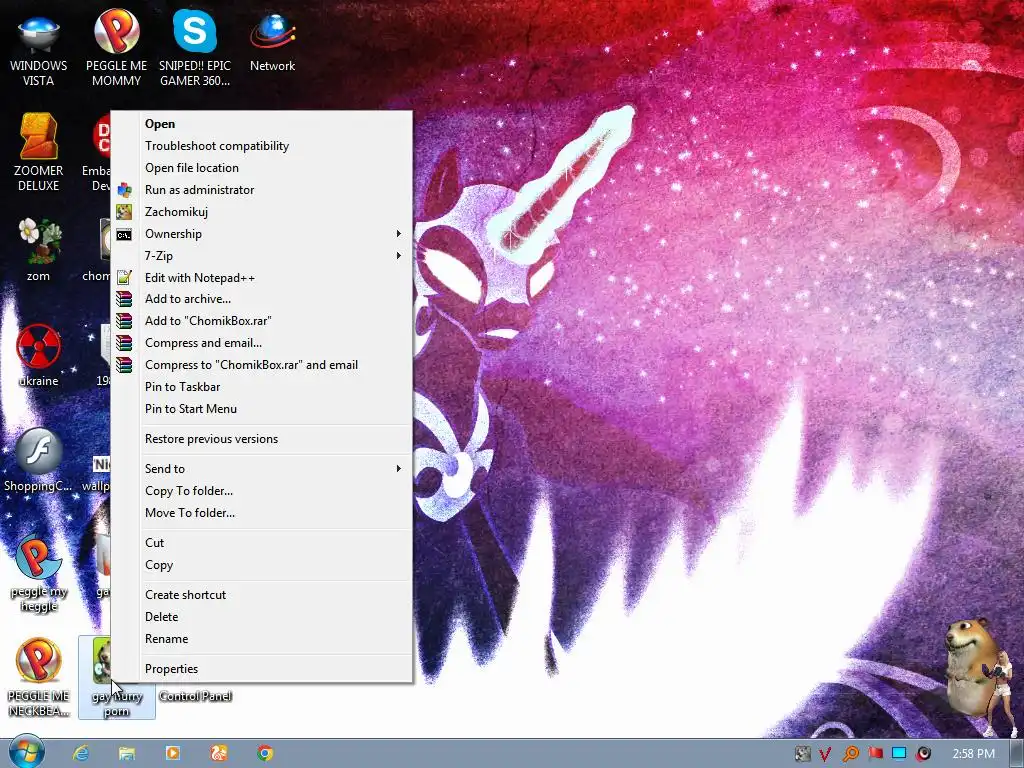Select the peggle my heggle desktop icon
Viewport: 1024px width, 768px height.
tap(39, 573)
